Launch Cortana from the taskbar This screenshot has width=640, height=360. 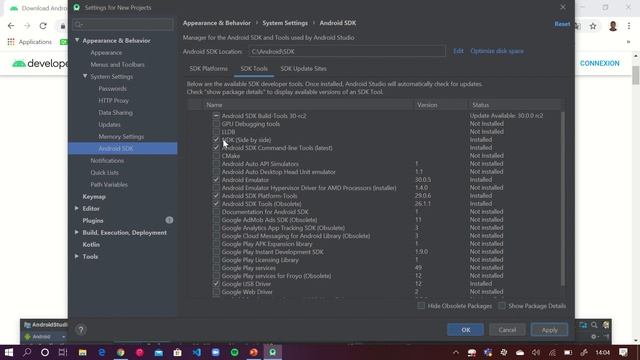click(x=45, y=352)
